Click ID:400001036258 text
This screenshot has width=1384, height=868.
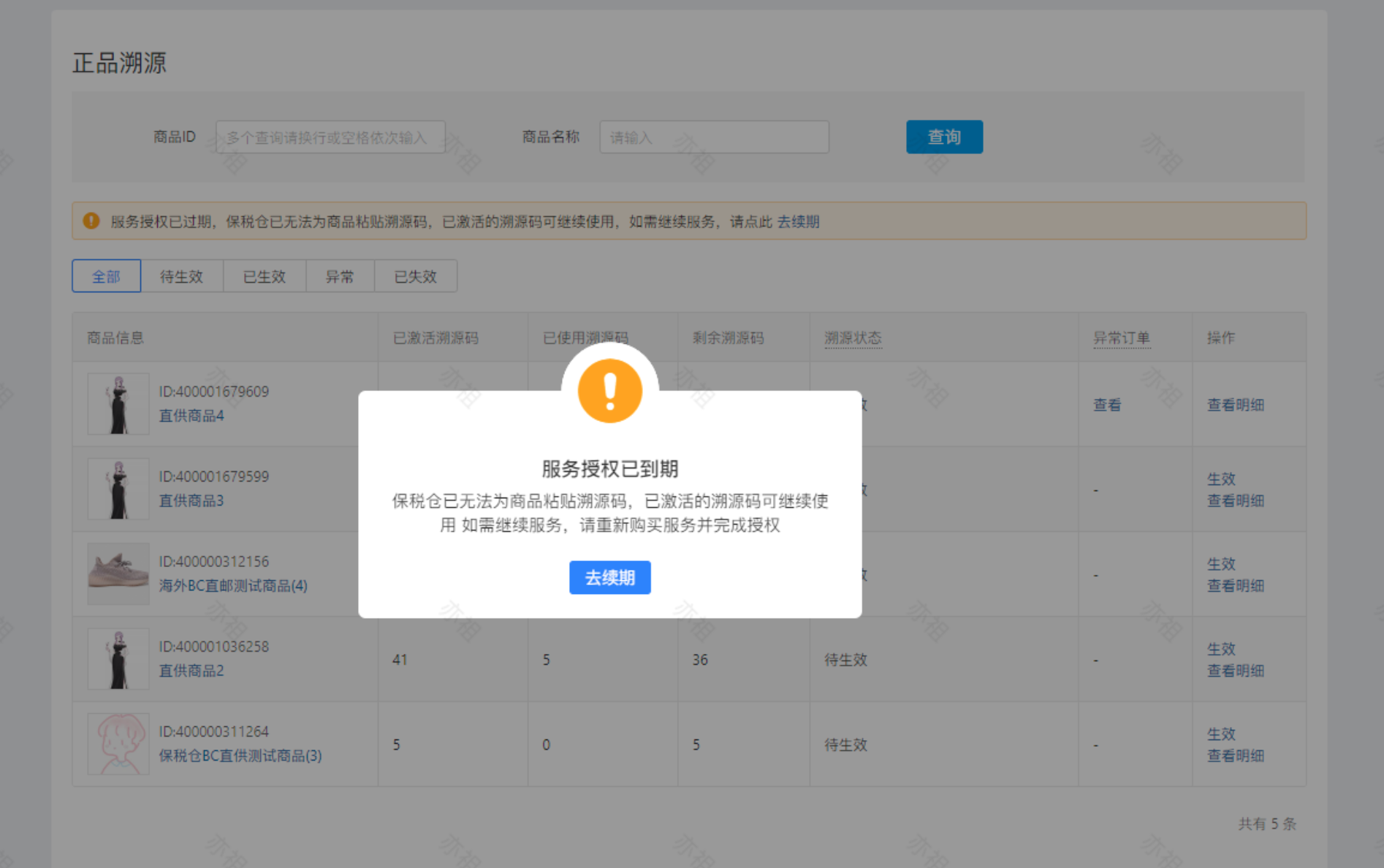(x=214, y=647)
